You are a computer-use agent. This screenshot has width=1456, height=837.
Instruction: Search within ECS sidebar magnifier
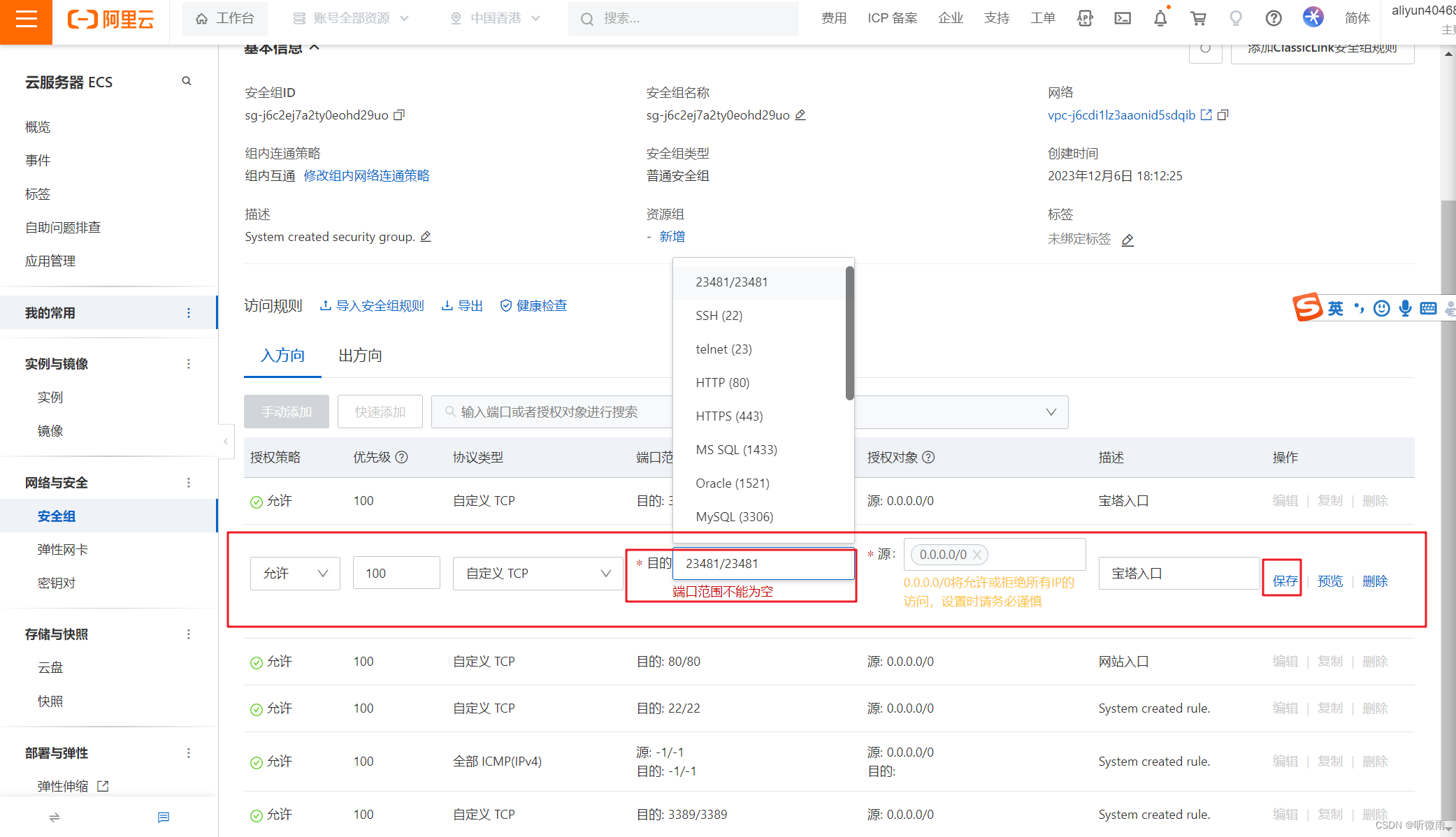pyautogui.click(x=187, y=81)
